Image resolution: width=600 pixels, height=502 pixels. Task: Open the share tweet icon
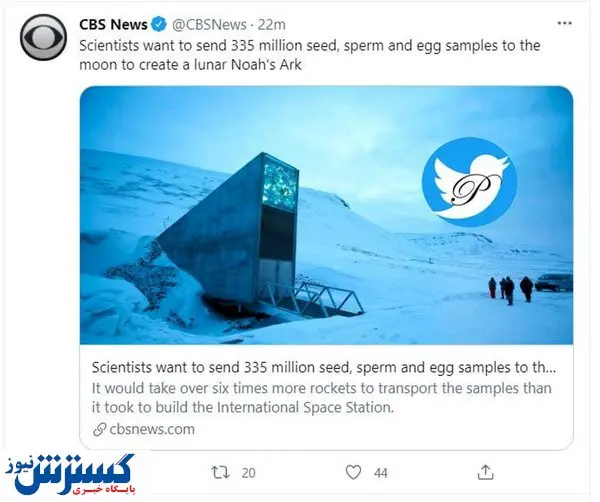tap(485, 471)
